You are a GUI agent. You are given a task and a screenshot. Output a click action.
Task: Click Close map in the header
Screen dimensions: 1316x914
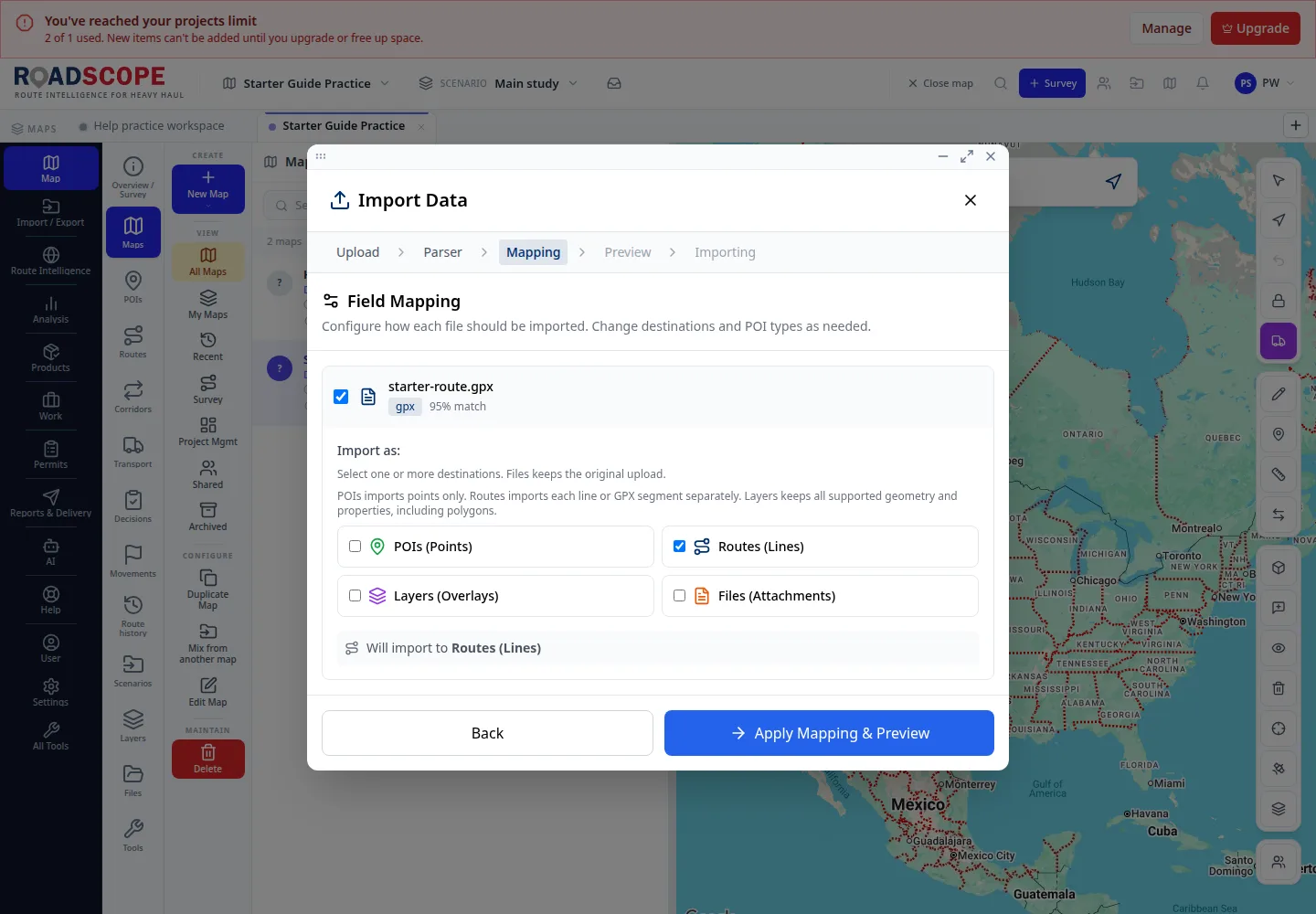[940, 83]
